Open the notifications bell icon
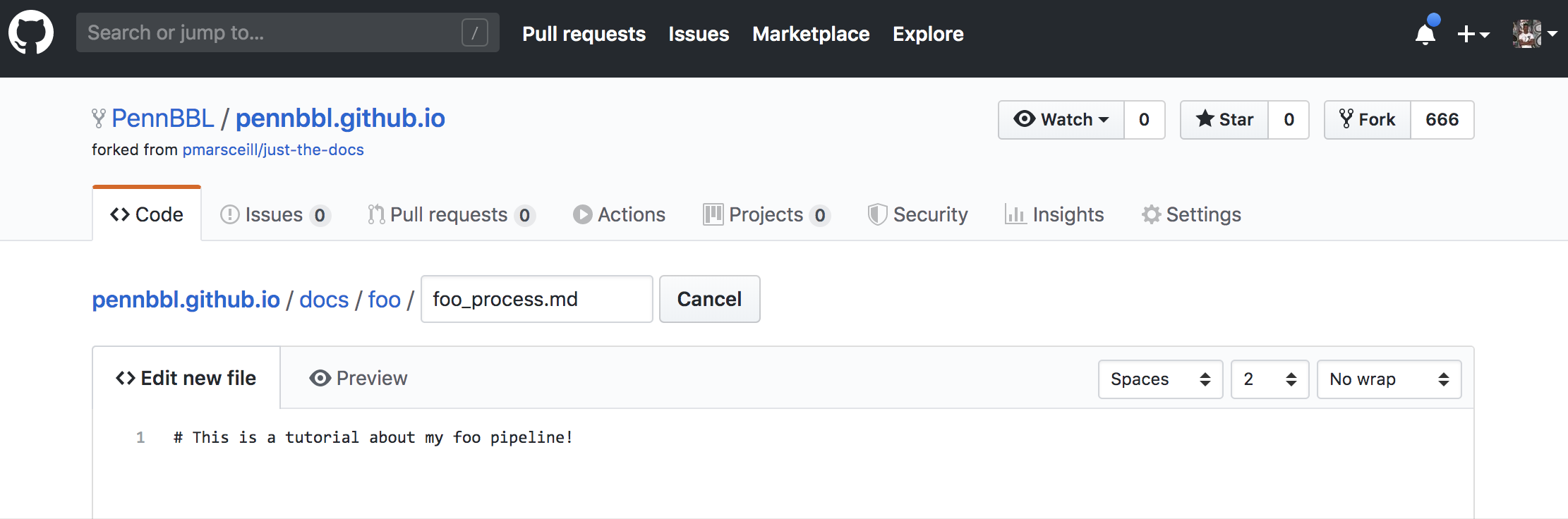This screenshot has height=519, width=1568. click(1425, 33)
